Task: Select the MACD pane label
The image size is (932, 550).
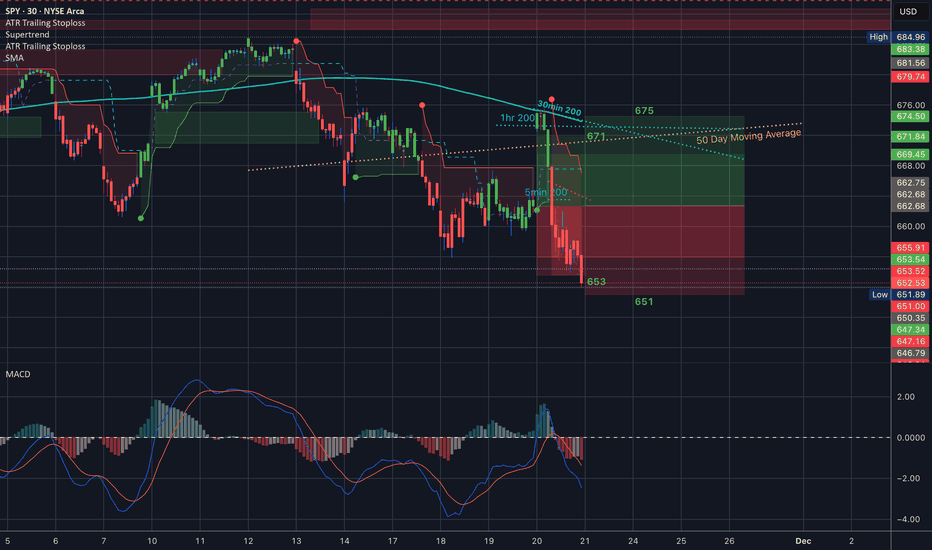Action: (x=18, y=374)
